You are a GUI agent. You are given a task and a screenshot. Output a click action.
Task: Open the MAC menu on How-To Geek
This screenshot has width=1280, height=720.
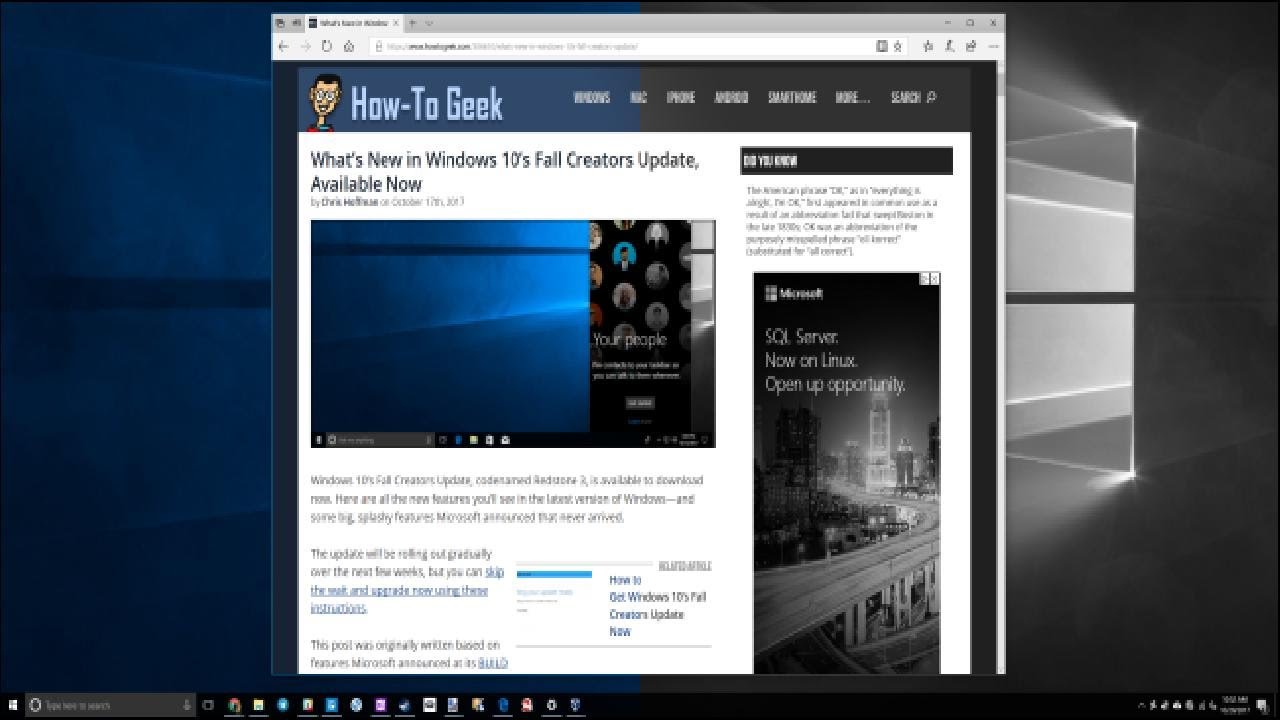638,97
